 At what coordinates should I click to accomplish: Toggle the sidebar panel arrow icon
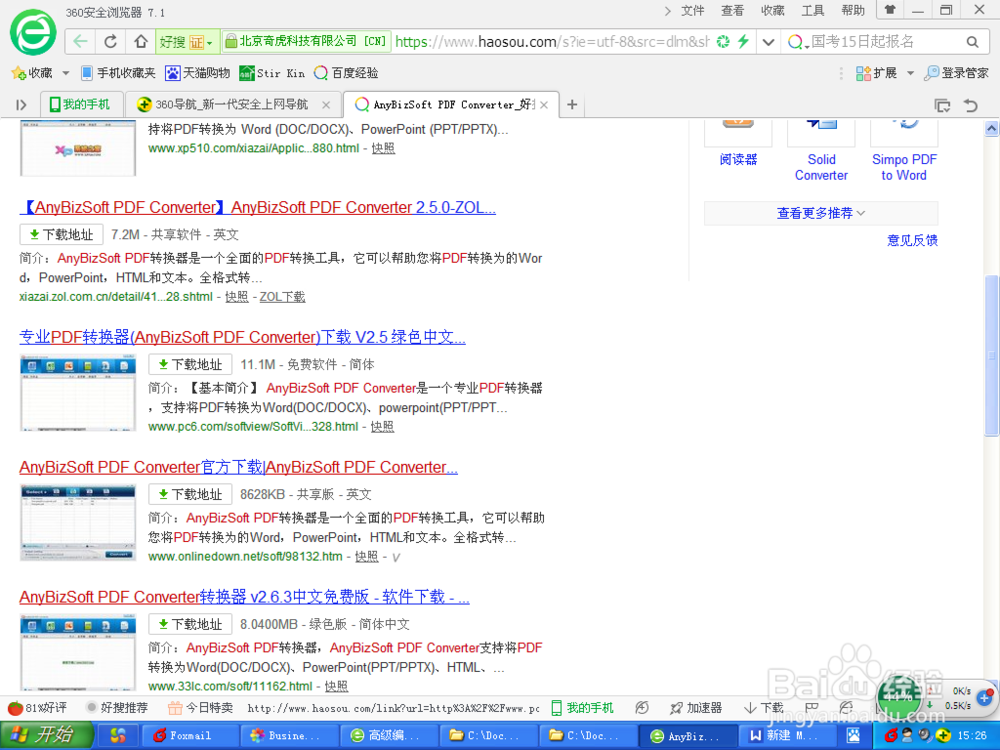(21, 105)
